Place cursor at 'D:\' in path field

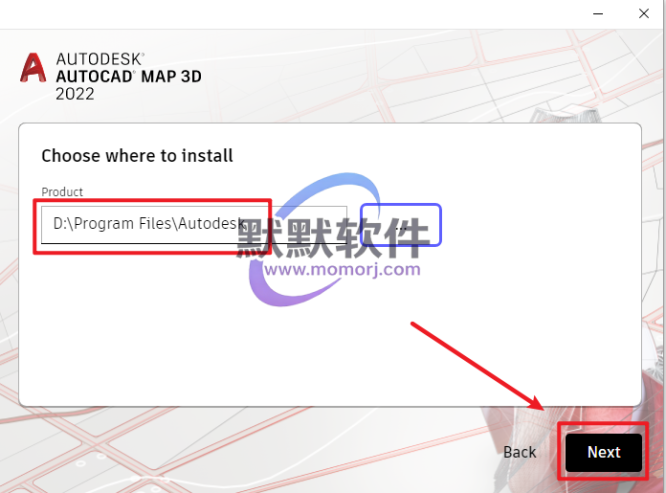tap(63, 224)
